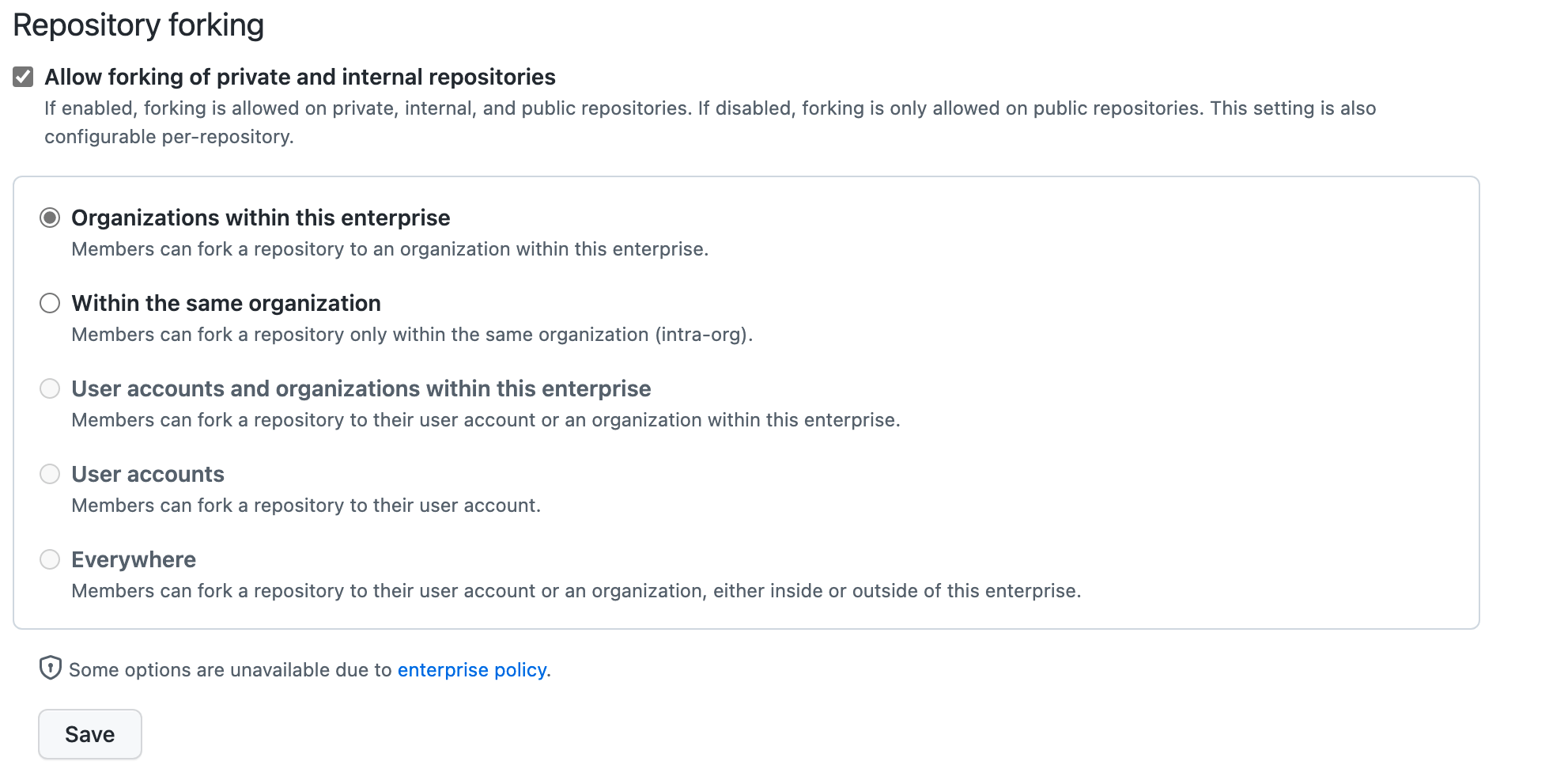The height and width of the screenshot is (769, 1568).
Task: Click Organizations within this enterprise label
Action: (261, 218)
